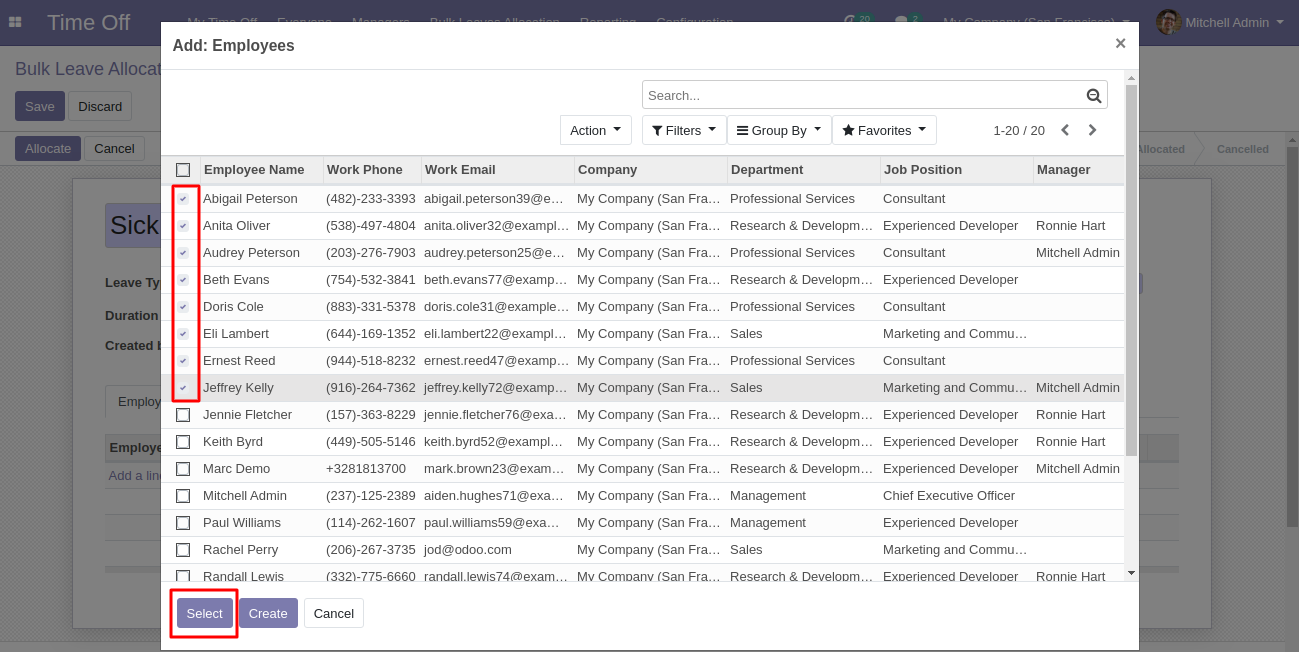Viewport: 1299px width, 652px height.
Task: Click Allocate button on background form
Action: tap(48, 148)
